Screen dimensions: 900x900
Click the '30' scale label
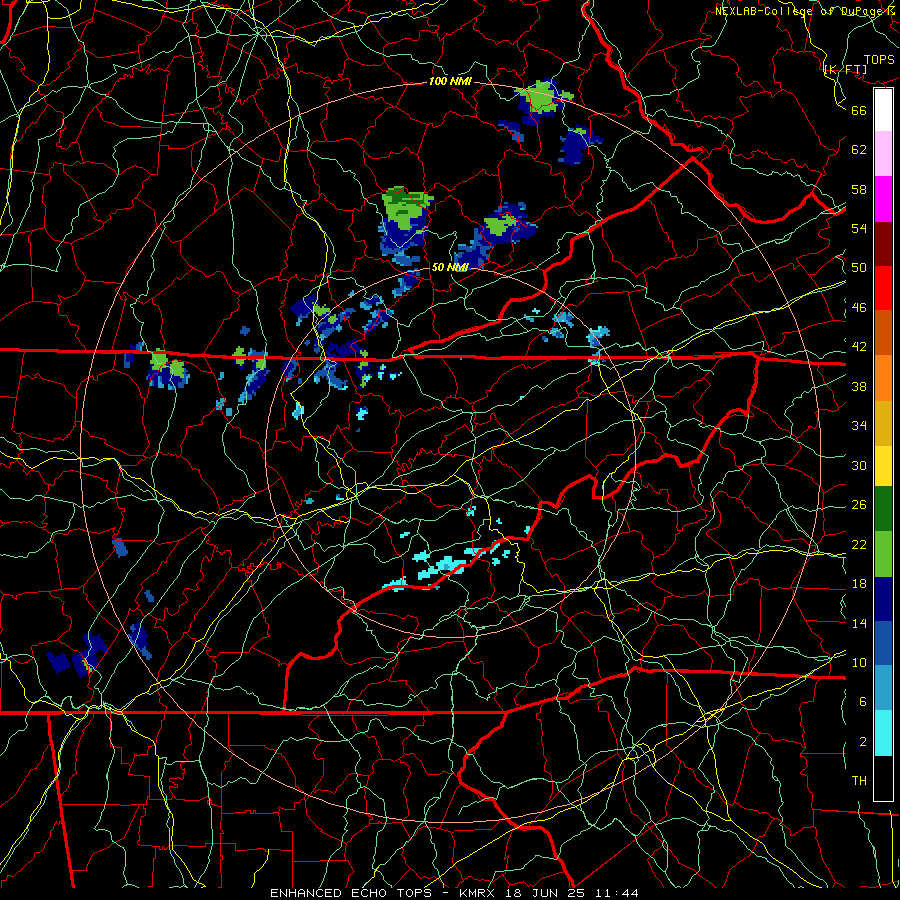[859, 465]
